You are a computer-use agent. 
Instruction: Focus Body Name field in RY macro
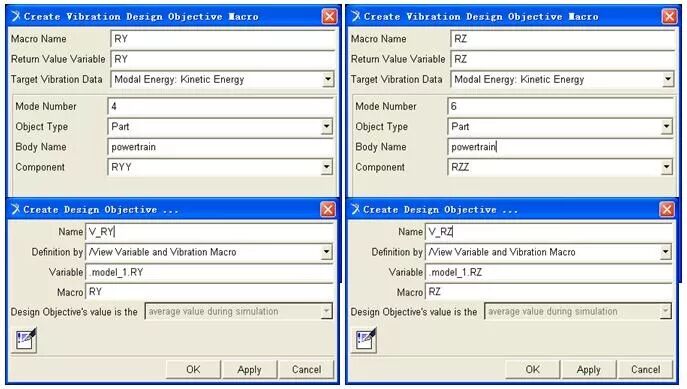220,147
